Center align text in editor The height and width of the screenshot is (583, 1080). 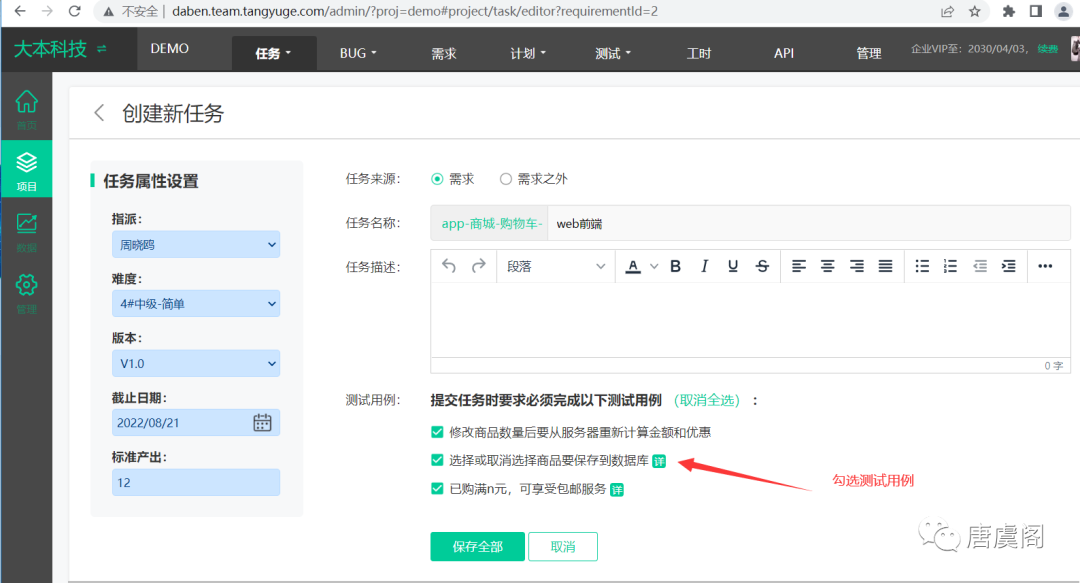pyautogui.click(x=828, y=266)
